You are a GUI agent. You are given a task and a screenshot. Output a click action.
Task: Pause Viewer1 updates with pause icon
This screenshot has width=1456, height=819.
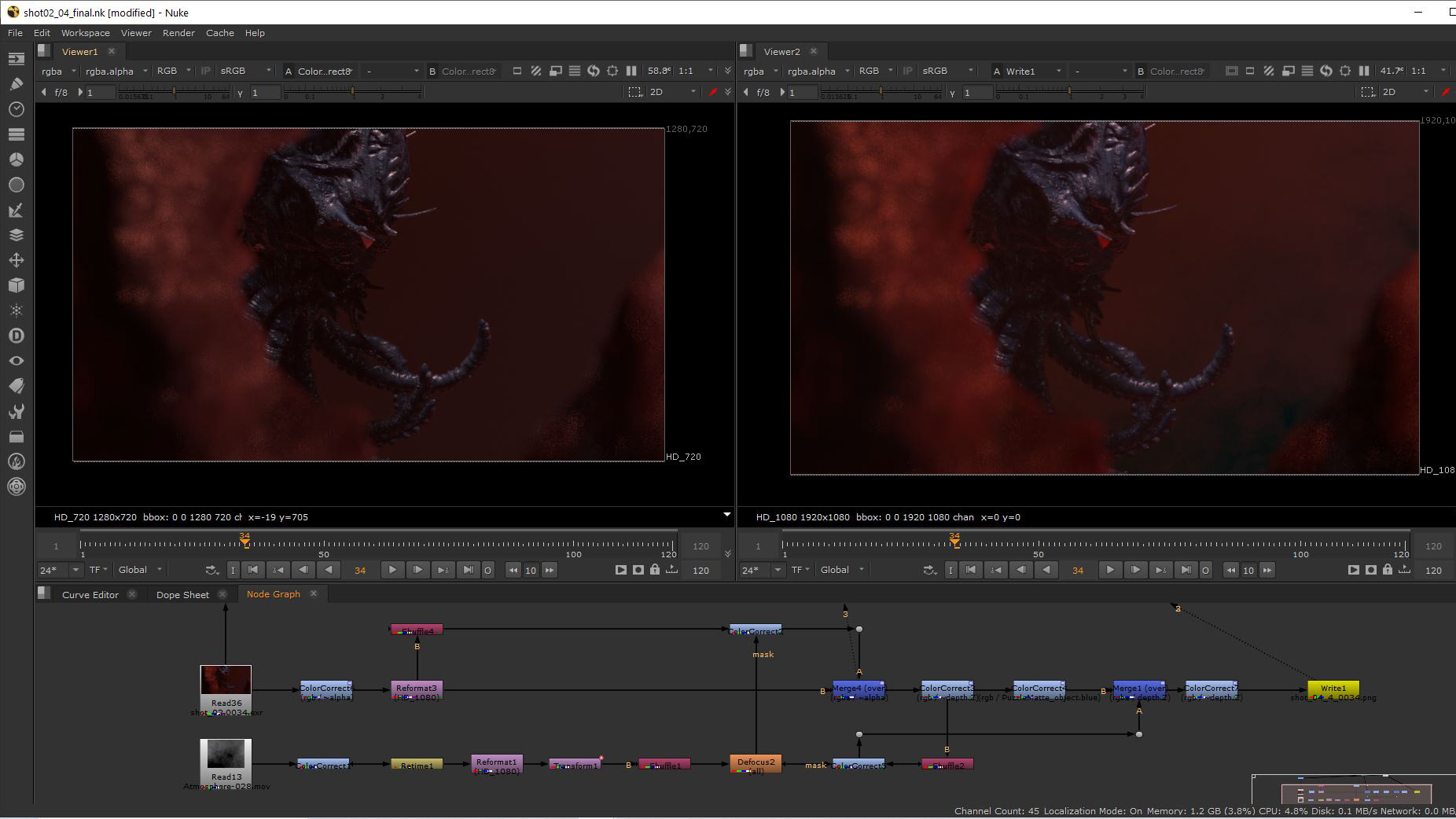click(x=631, y=71)
